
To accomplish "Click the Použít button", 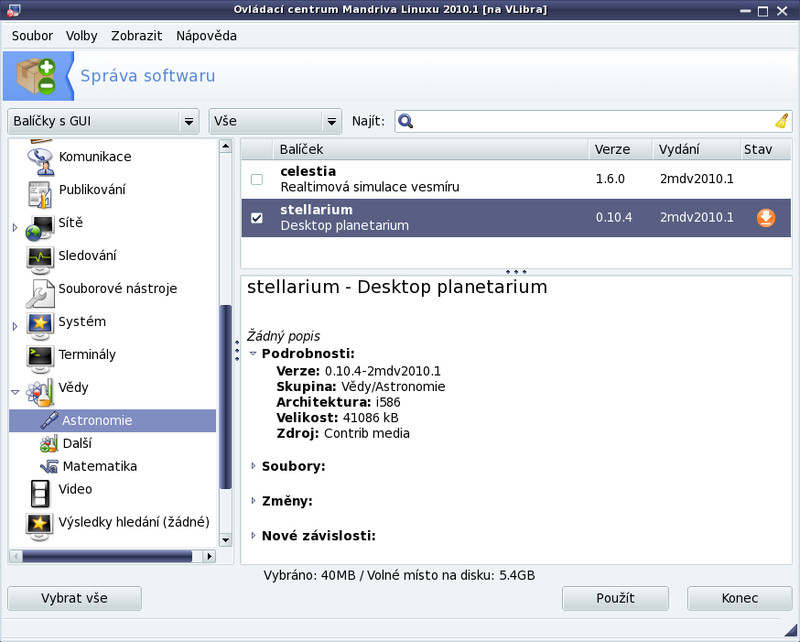I will point(615,598).
